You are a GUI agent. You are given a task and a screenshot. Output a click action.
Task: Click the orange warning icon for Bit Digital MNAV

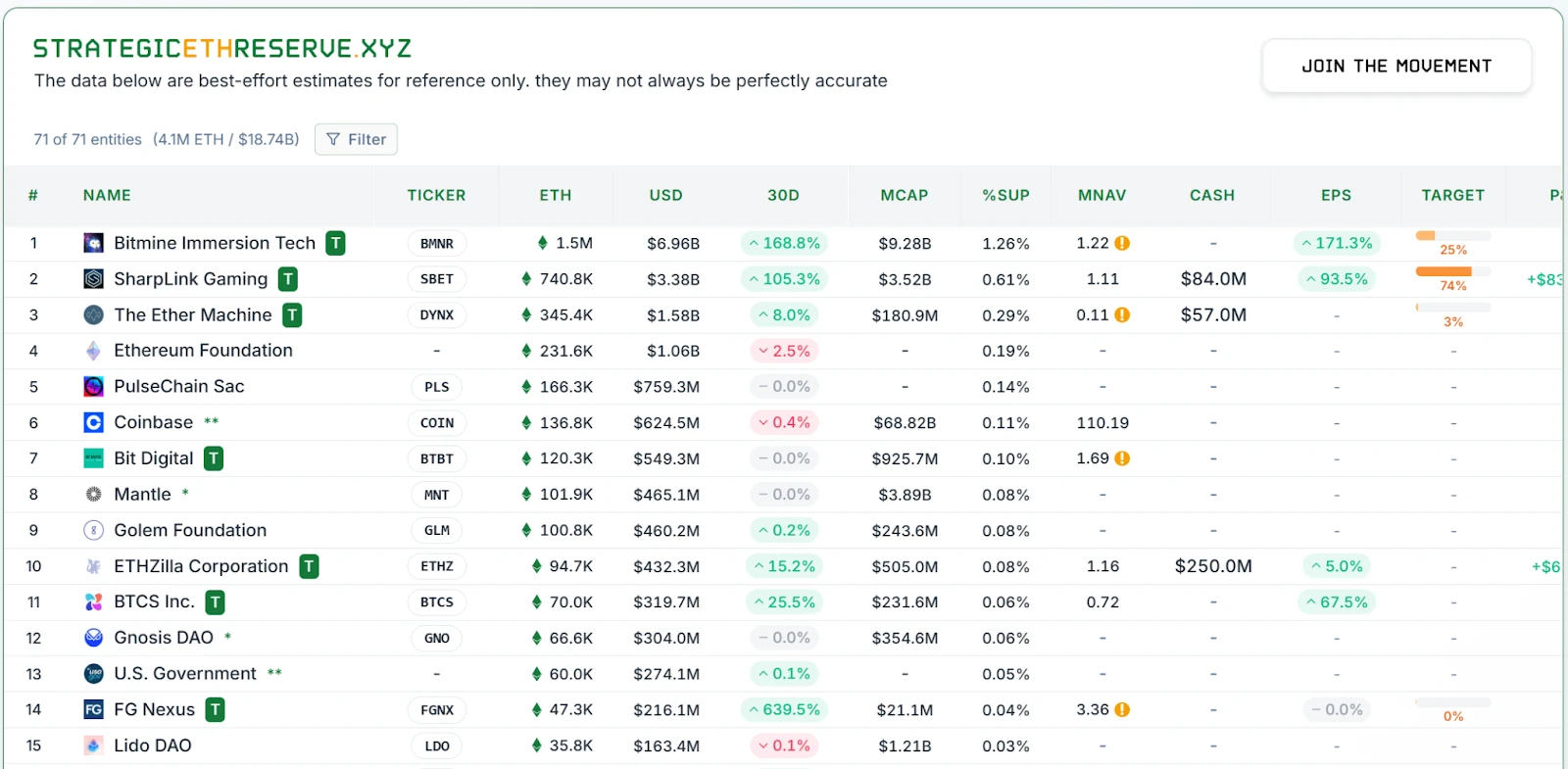[1122, 458]
